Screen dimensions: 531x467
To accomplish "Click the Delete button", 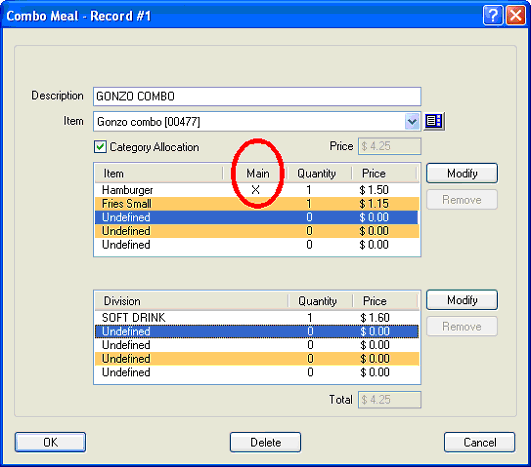I will pyautogui.click(x=265, y=442).
